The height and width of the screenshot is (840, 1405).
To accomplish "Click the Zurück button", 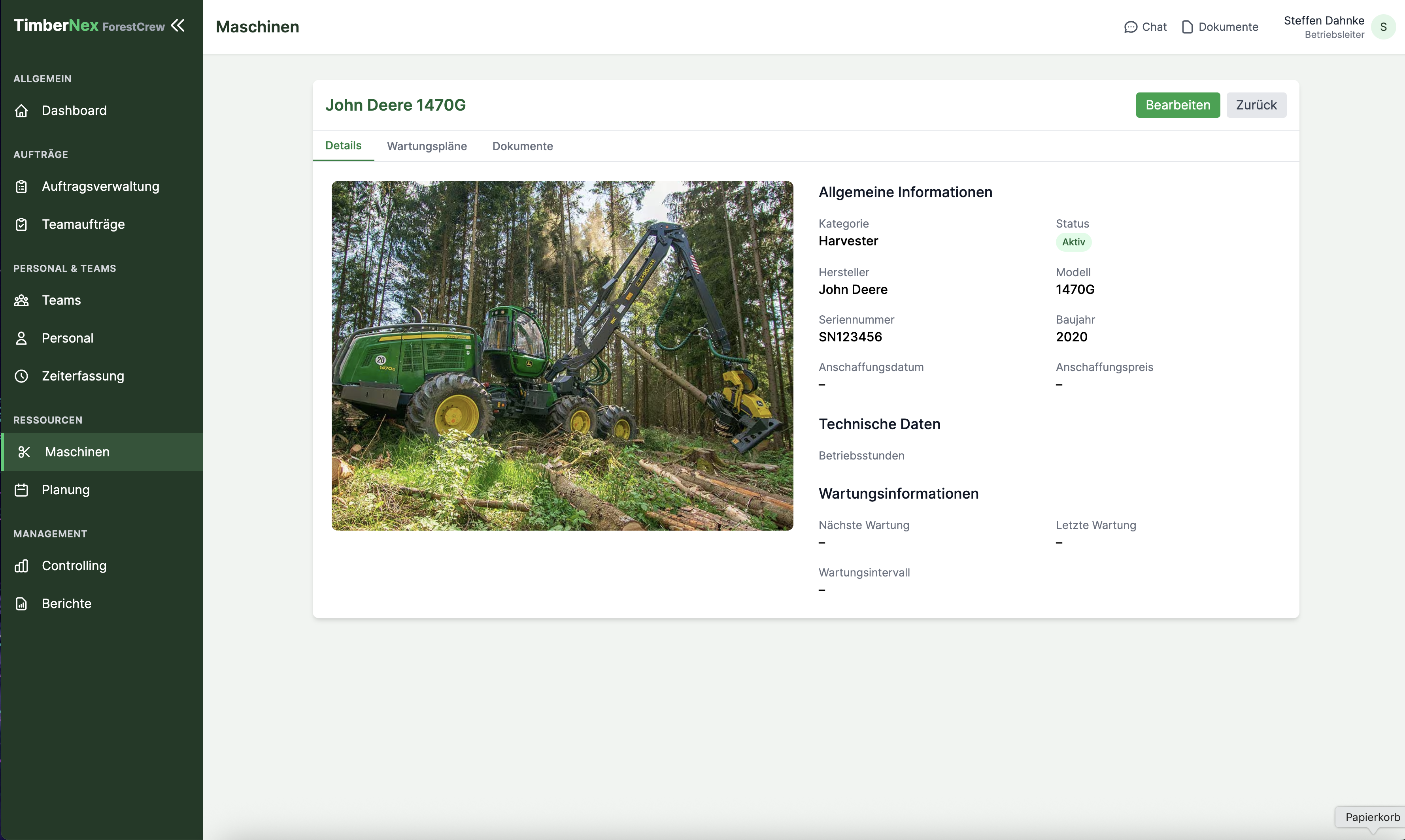I will pyautogui.click(x=1256, y=105).
